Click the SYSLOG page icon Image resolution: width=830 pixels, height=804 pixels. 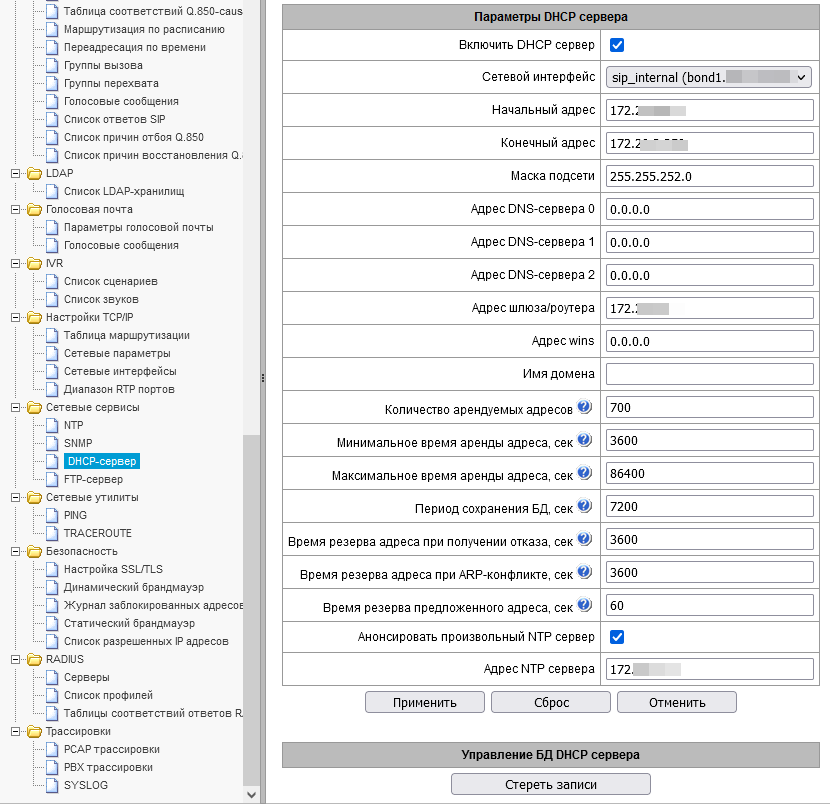tap(52, 785)
